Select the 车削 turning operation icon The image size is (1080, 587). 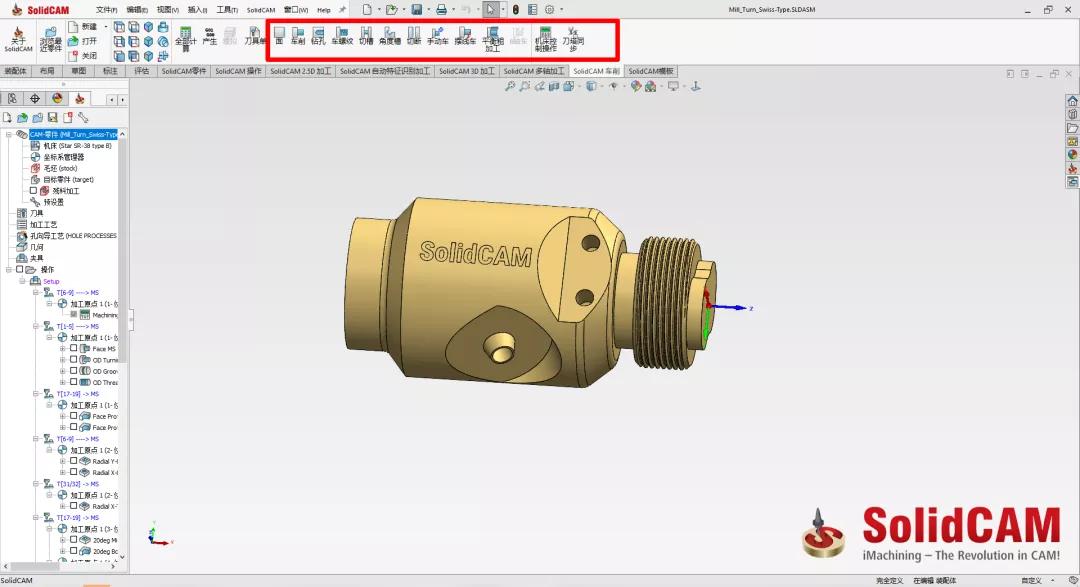[x=298, y=37]
